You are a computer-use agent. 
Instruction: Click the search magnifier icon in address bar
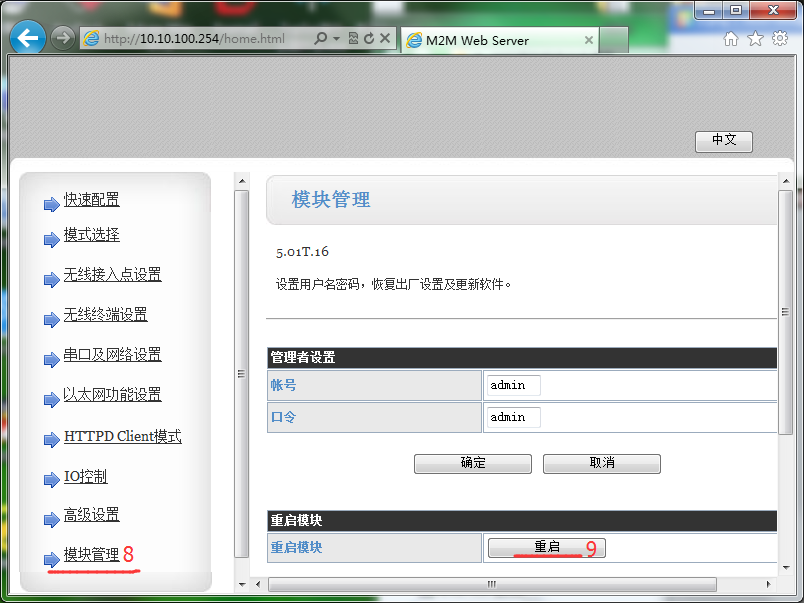coord(320,39)
